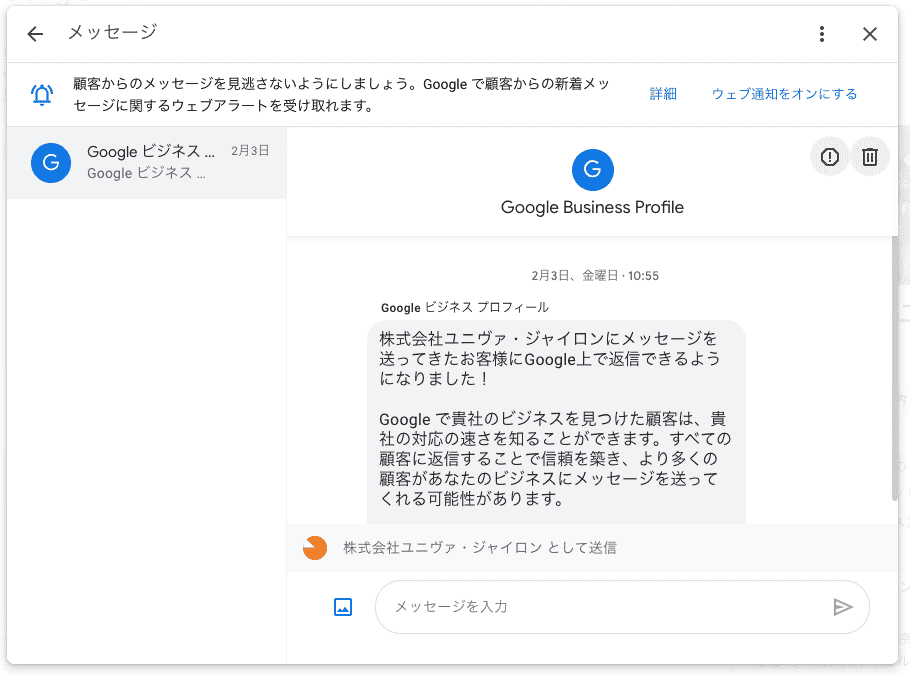The width and height of the screenshot is (910, 675).
Task: Click the G avatar in conversation list
Action: coord(51,162)
